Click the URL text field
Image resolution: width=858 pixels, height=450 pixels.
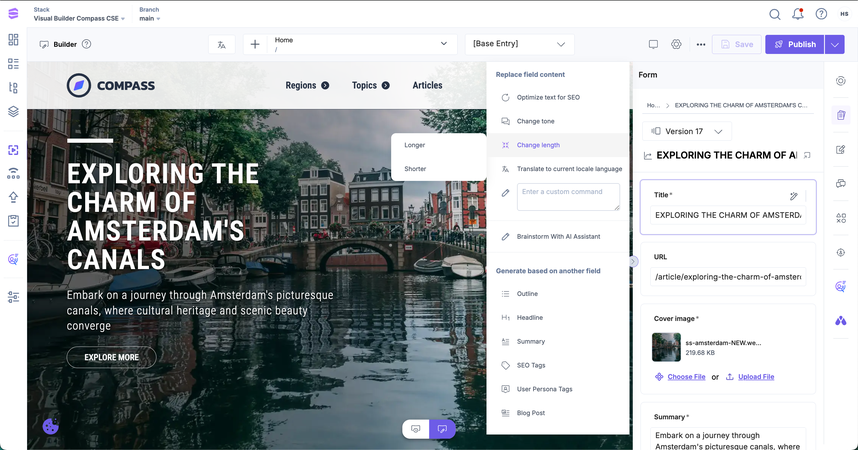coord(728,277)
